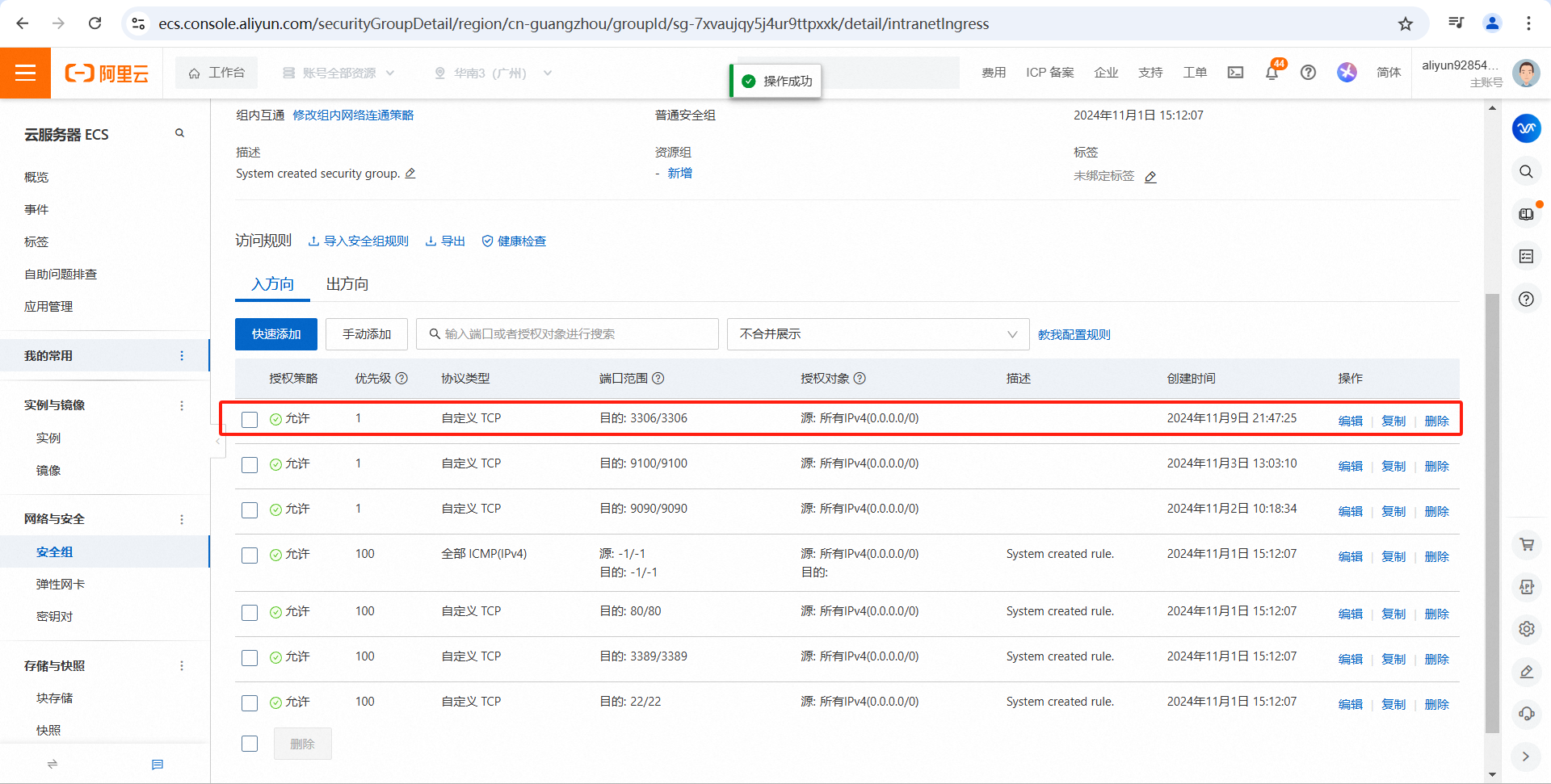Select the checkbox for port 80/80 rule
Image resolution: width=1551 pixels, height=784 pixels.
coord(250,613)
